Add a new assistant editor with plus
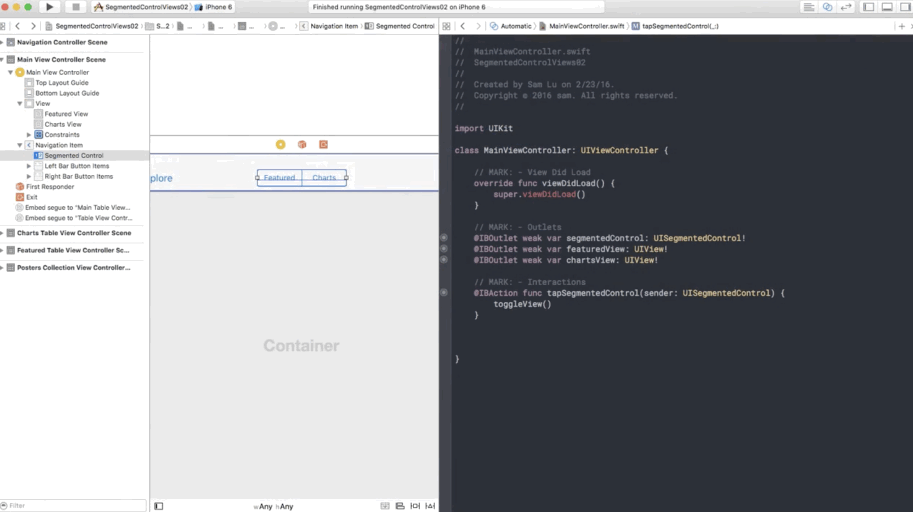Screen dimensions: 913x512 point(901,26)
